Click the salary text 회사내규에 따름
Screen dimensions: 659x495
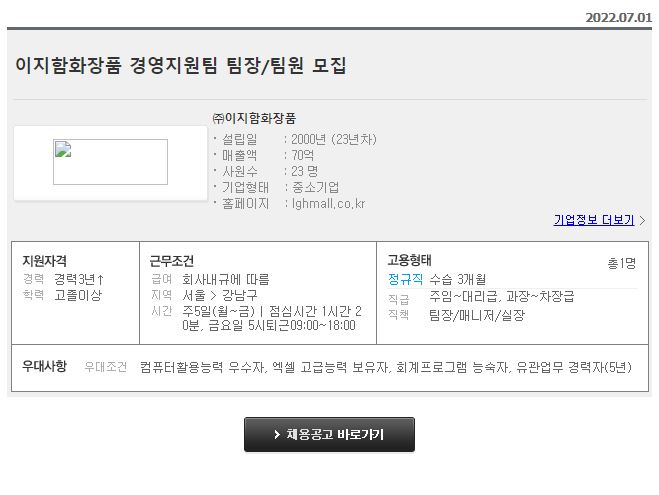pos(226,279)
